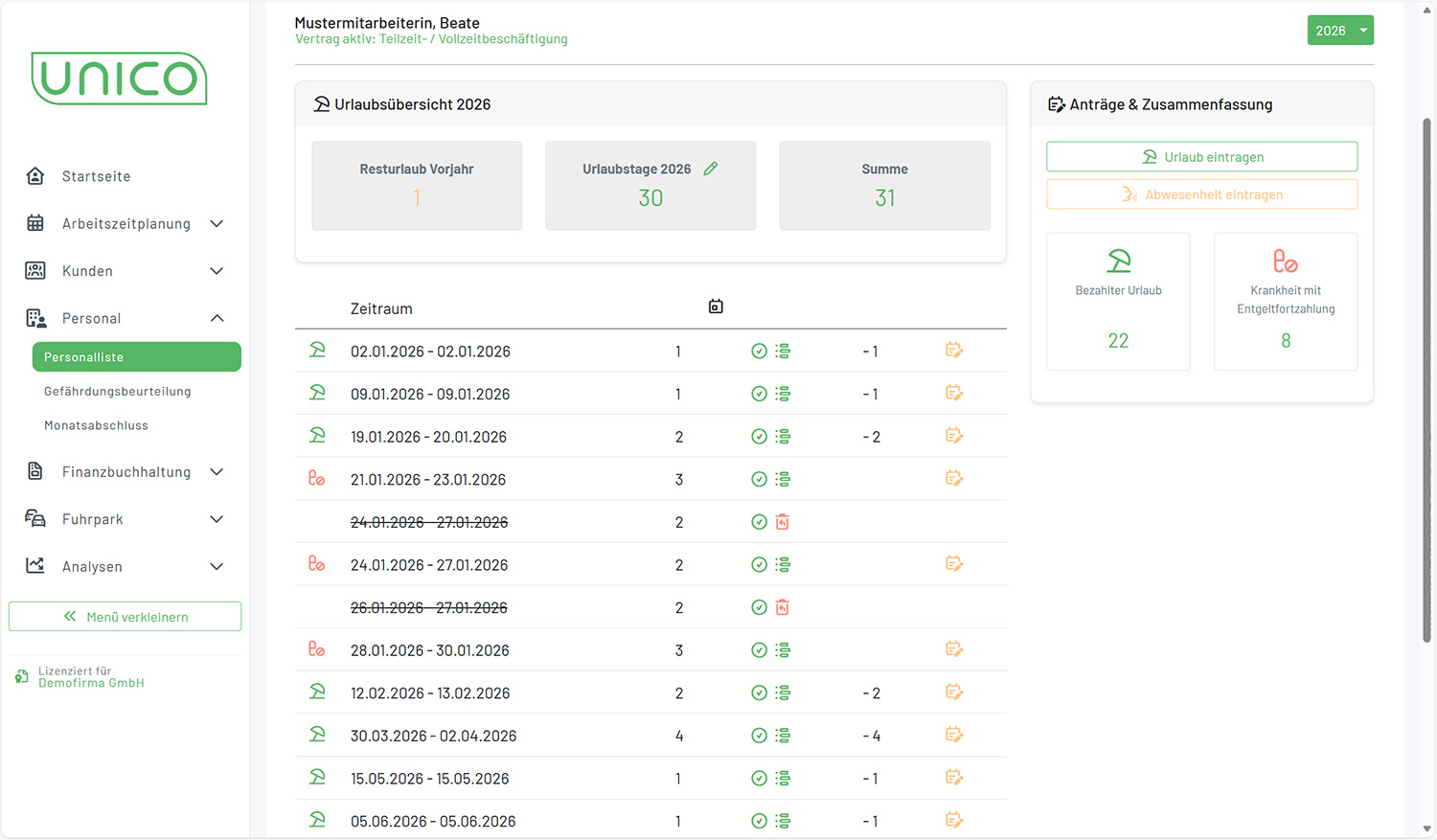
Task: Click the Bezahlter Urlaub summary card
Action: pos(1118,302)
